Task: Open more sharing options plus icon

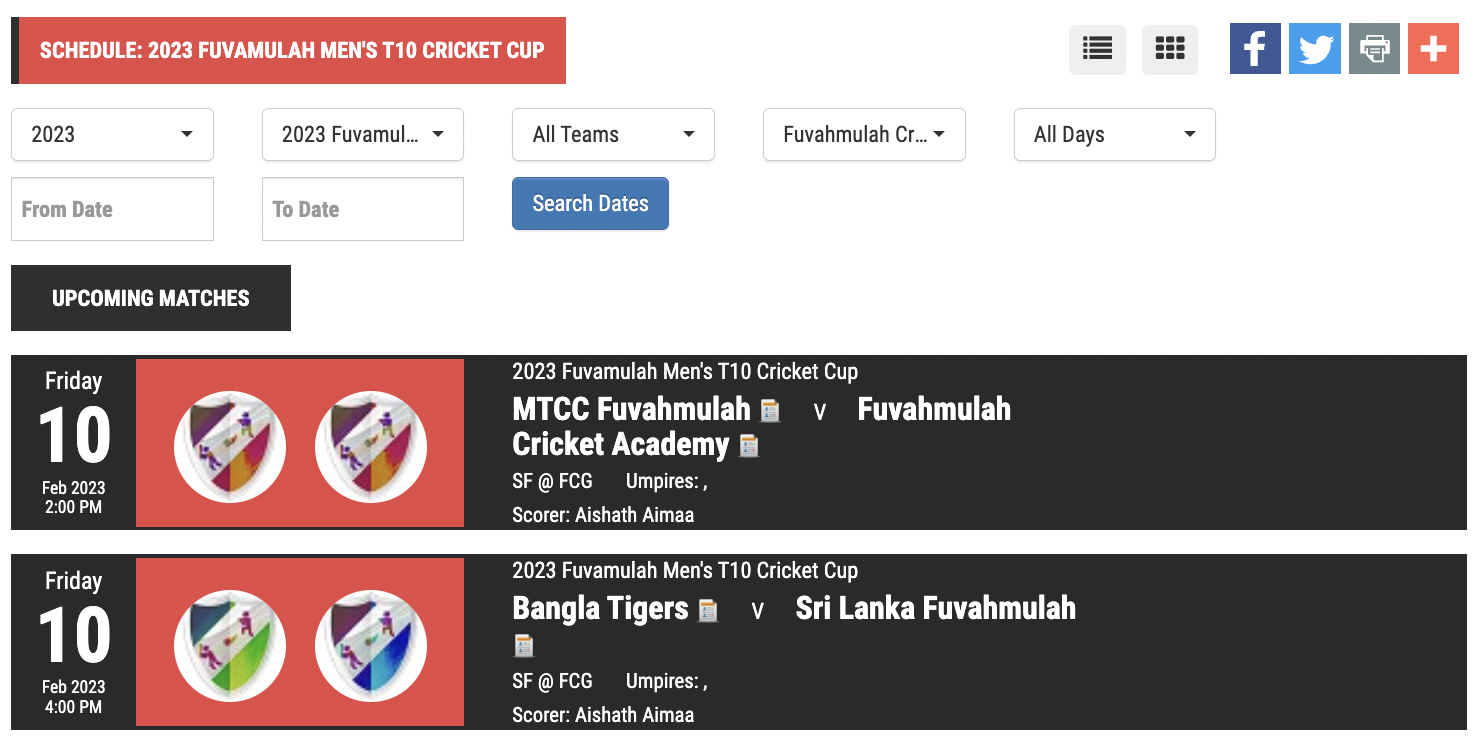Action: [x=1433, y=49]
